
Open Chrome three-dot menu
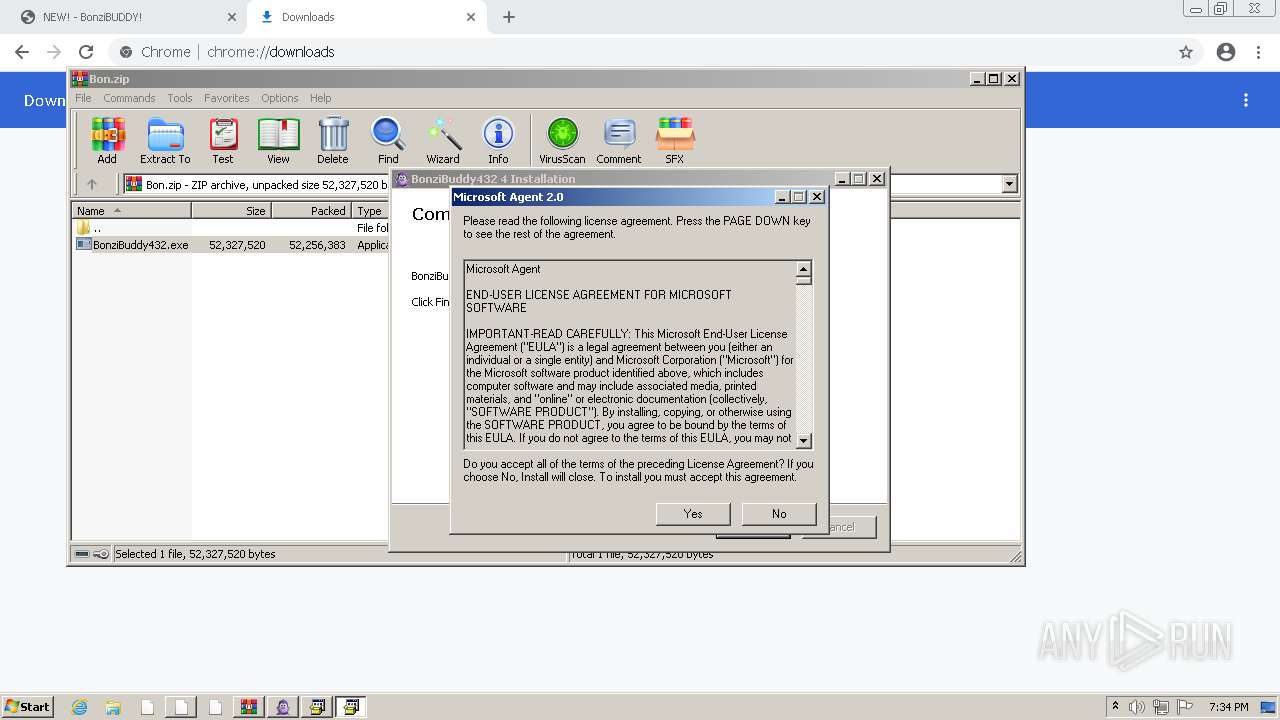1258,52
